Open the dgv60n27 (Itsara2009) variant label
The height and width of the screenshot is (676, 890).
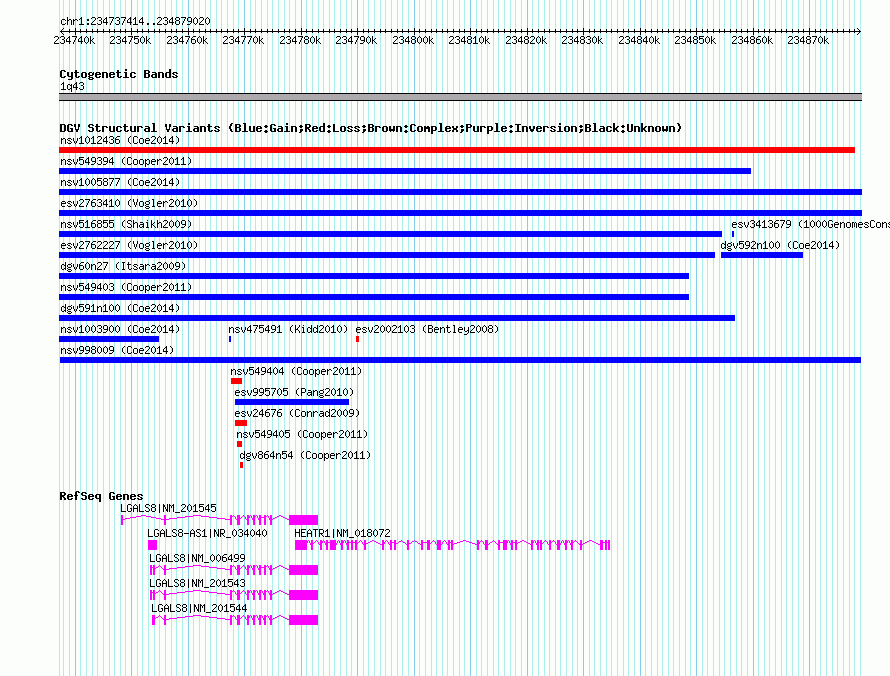[x=123, y=266]
